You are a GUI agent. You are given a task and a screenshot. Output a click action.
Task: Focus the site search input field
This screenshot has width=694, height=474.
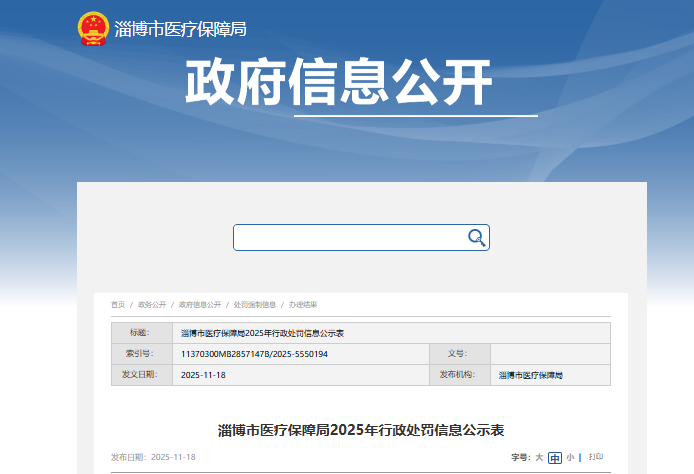361,238
